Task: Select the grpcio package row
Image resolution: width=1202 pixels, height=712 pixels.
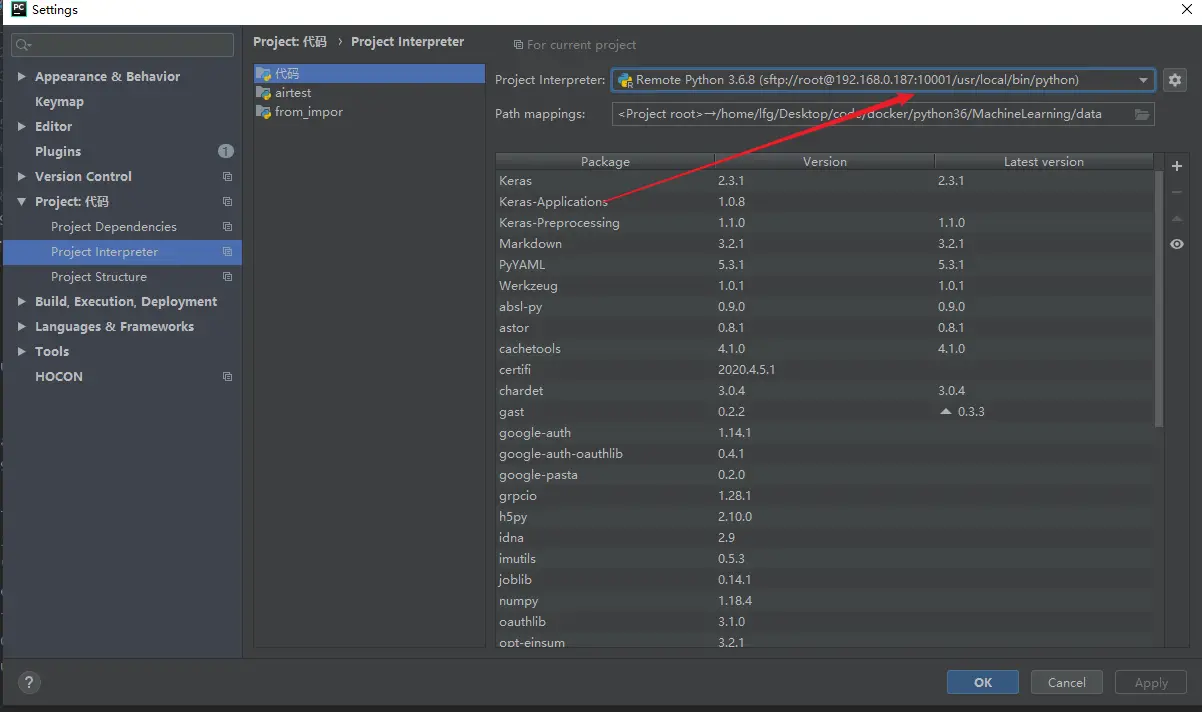Action: point(825,496)
